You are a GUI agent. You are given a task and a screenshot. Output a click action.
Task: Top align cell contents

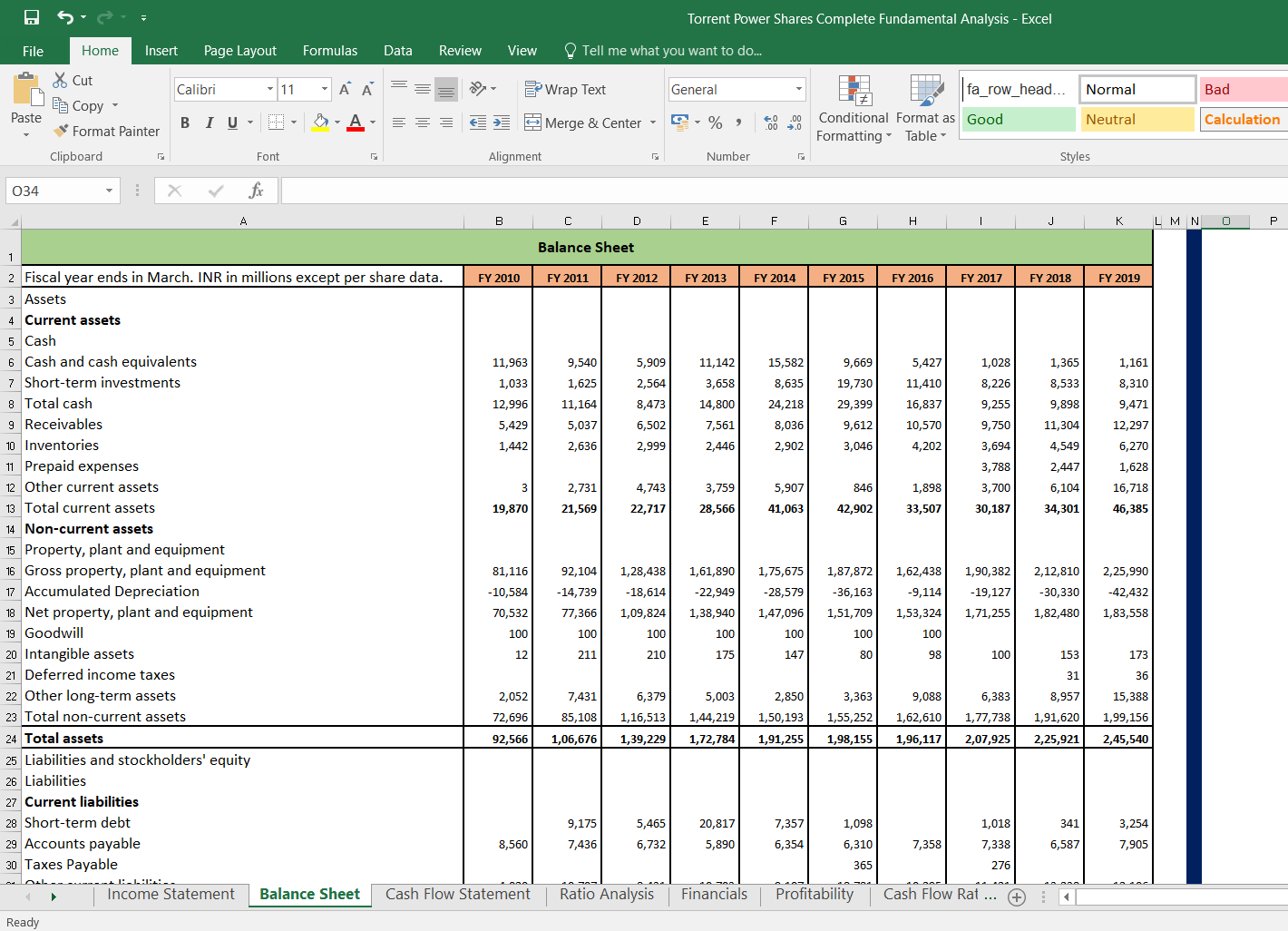tap(399, 88)
